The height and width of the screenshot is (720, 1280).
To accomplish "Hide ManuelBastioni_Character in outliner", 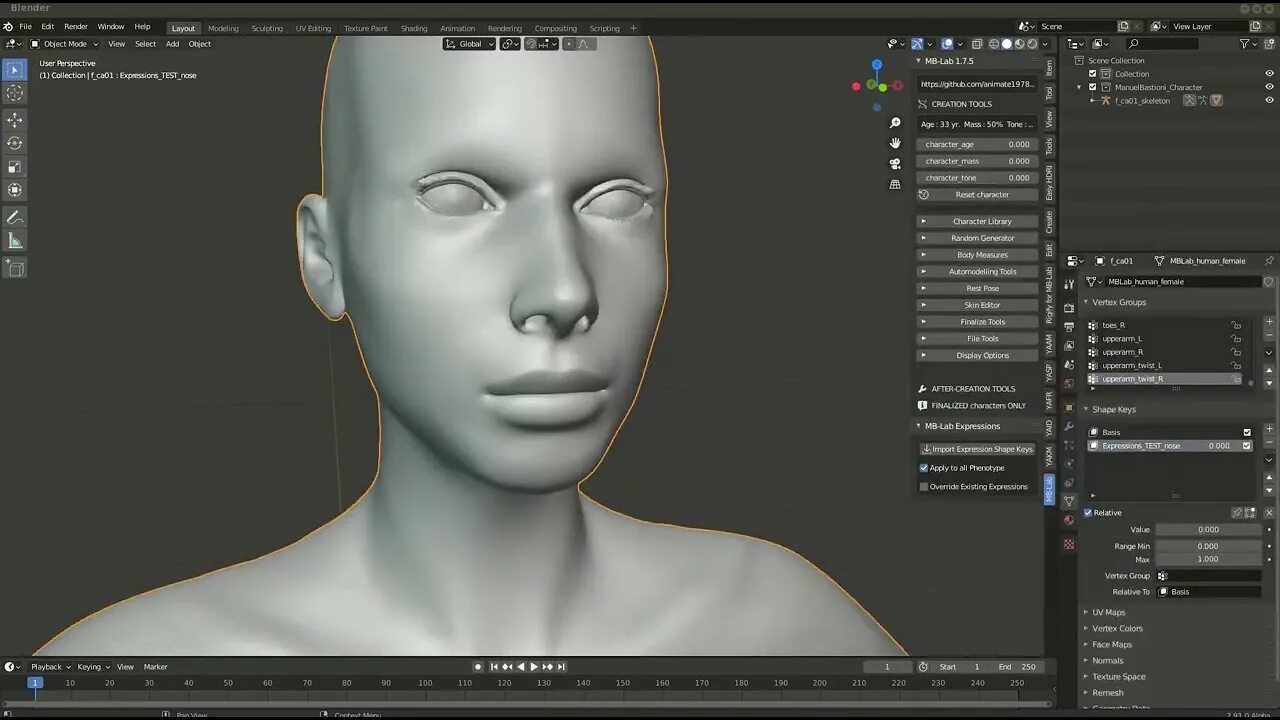I will click(x=1269, y=87).
